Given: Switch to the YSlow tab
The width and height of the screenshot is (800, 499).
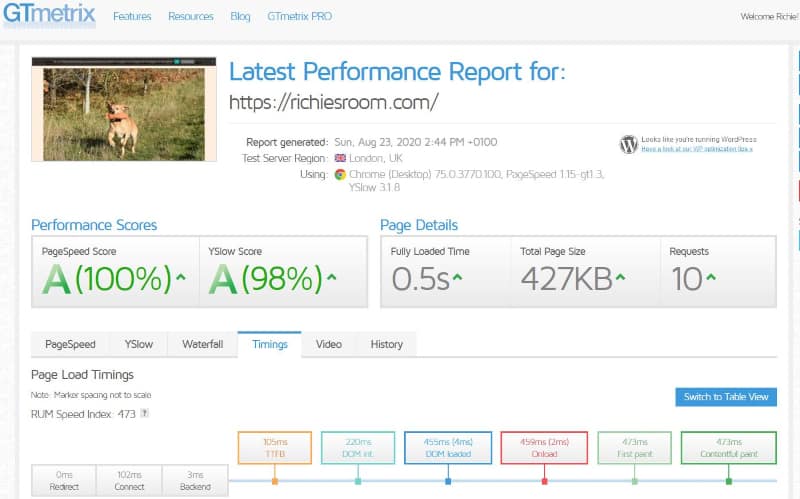Looking at the screenshot, I should (x=139, y=344).
